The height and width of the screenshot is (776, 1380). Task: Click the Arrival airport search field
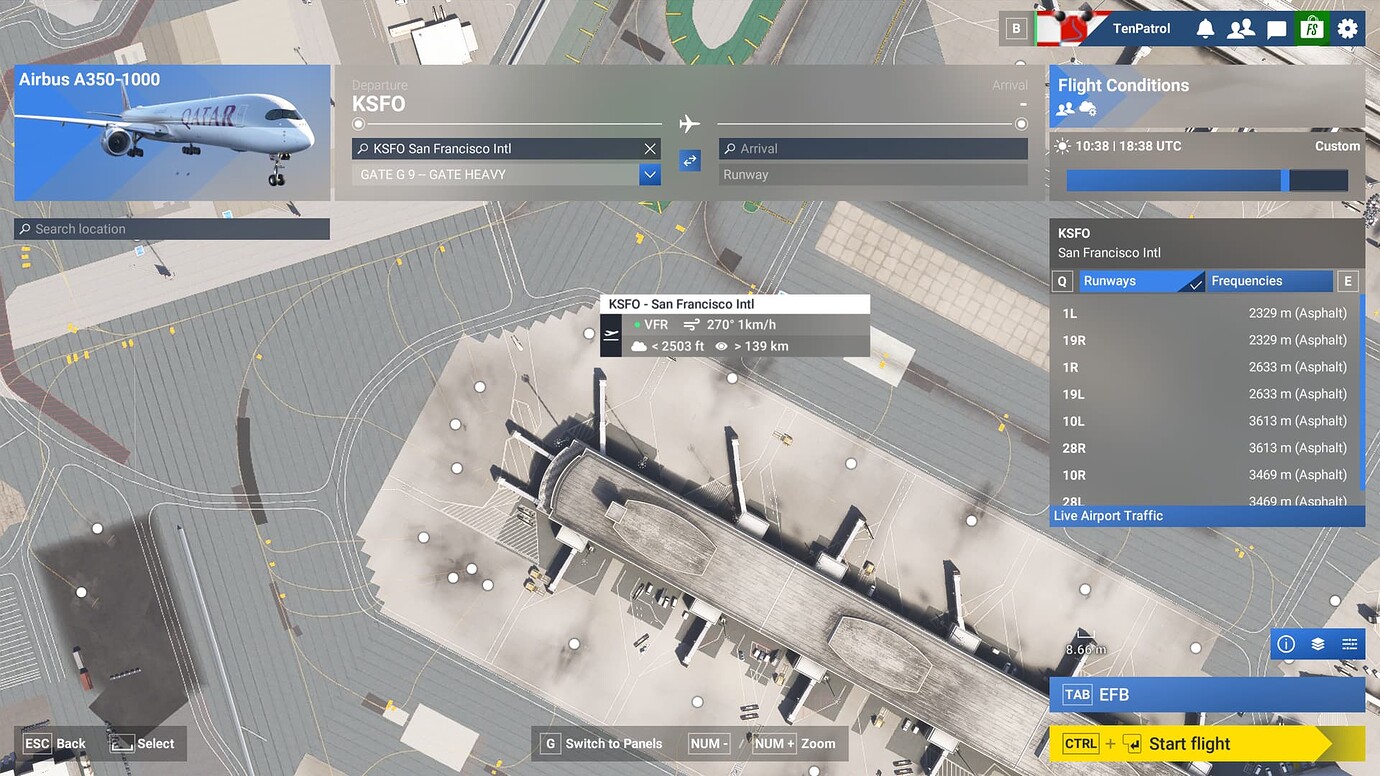click(873, 149)
